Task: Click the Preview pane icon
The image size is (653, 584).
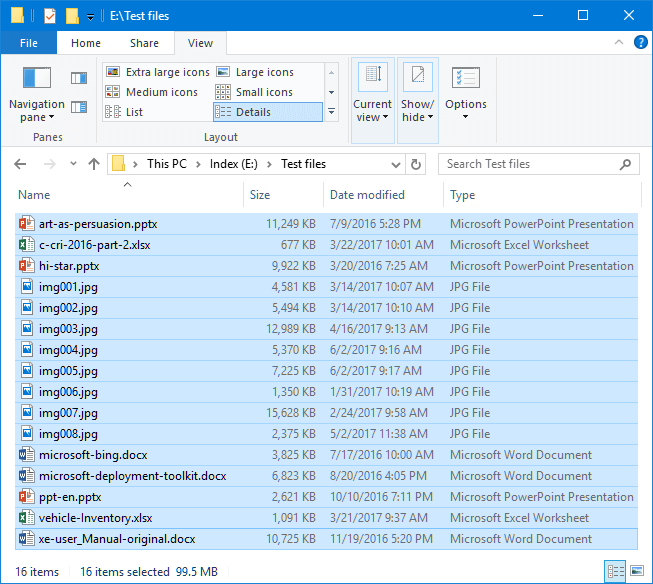Action: point(79,77)
